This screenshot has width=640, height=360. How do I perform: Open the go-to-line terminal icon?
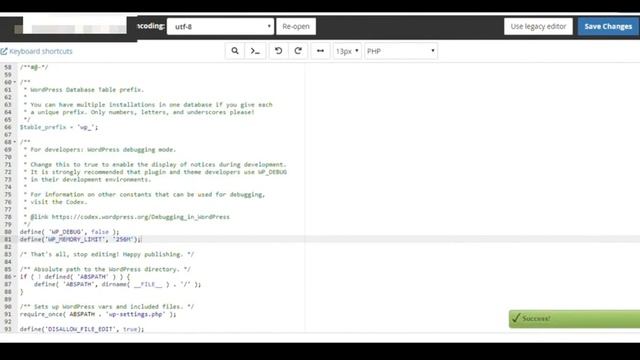tap(255, 51)
